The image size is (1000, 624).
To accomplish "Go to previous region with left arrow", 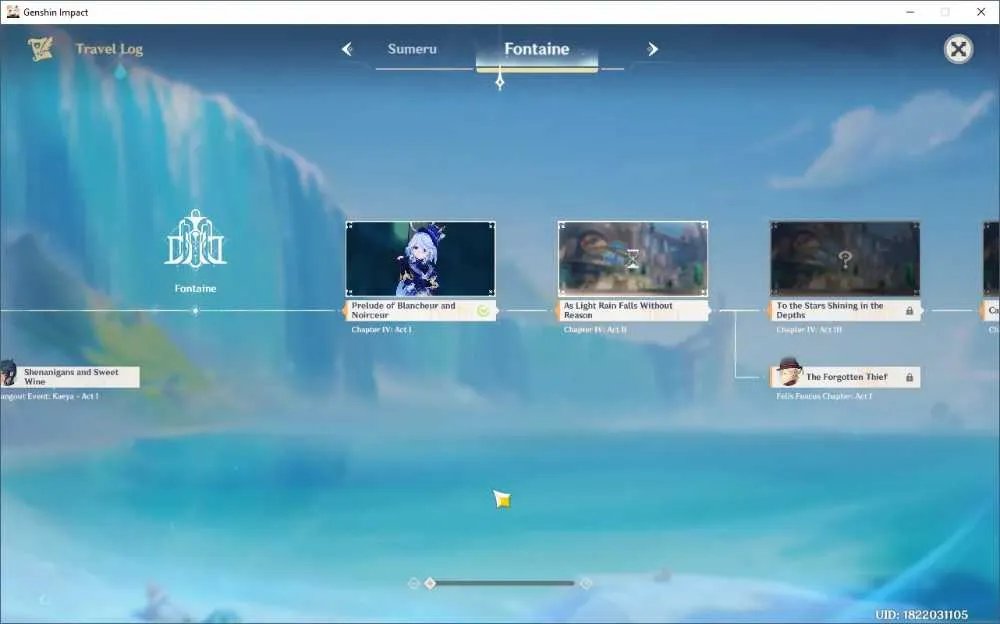I will [347, 49].
